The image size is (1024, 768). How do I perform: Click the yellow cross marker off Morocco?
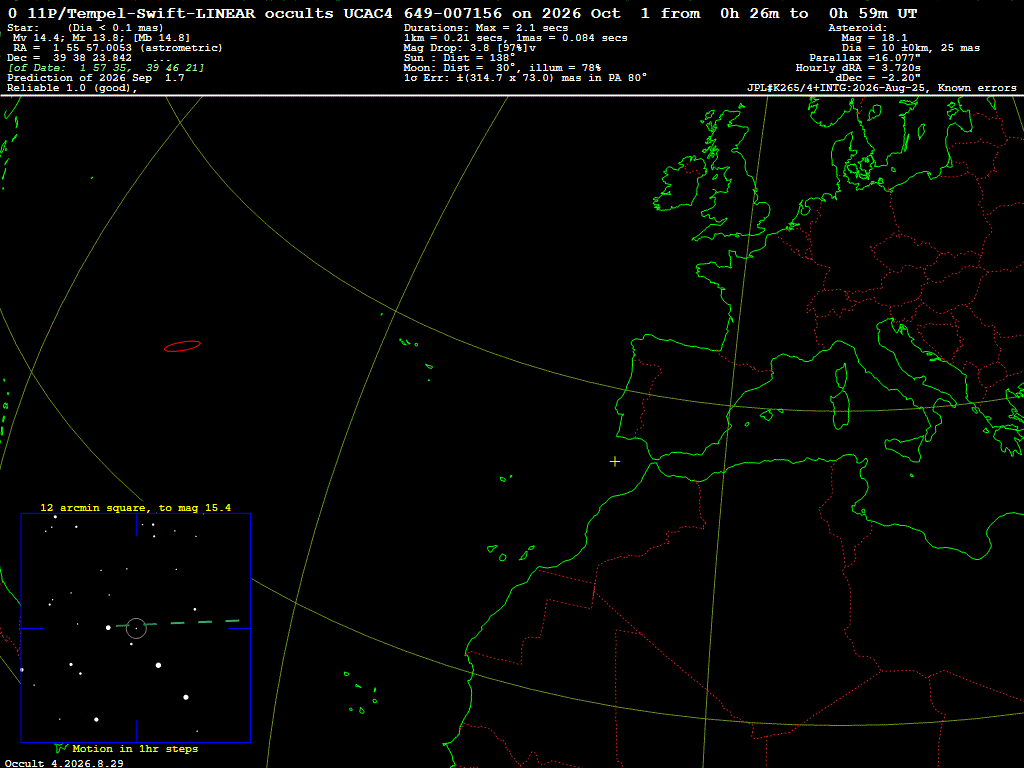[615, 462]
